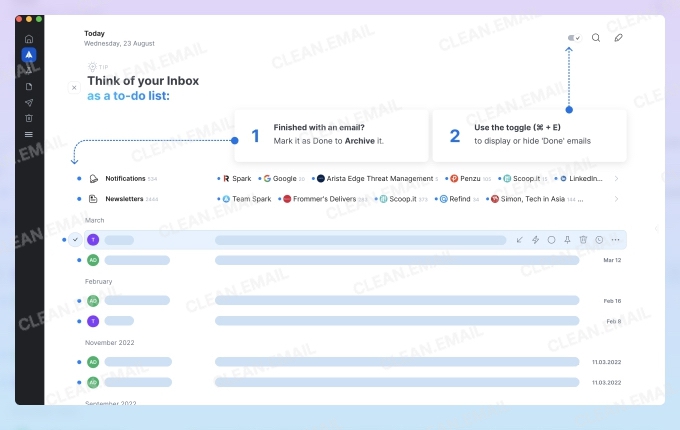Click the unread dot beside Notifications

79,179
